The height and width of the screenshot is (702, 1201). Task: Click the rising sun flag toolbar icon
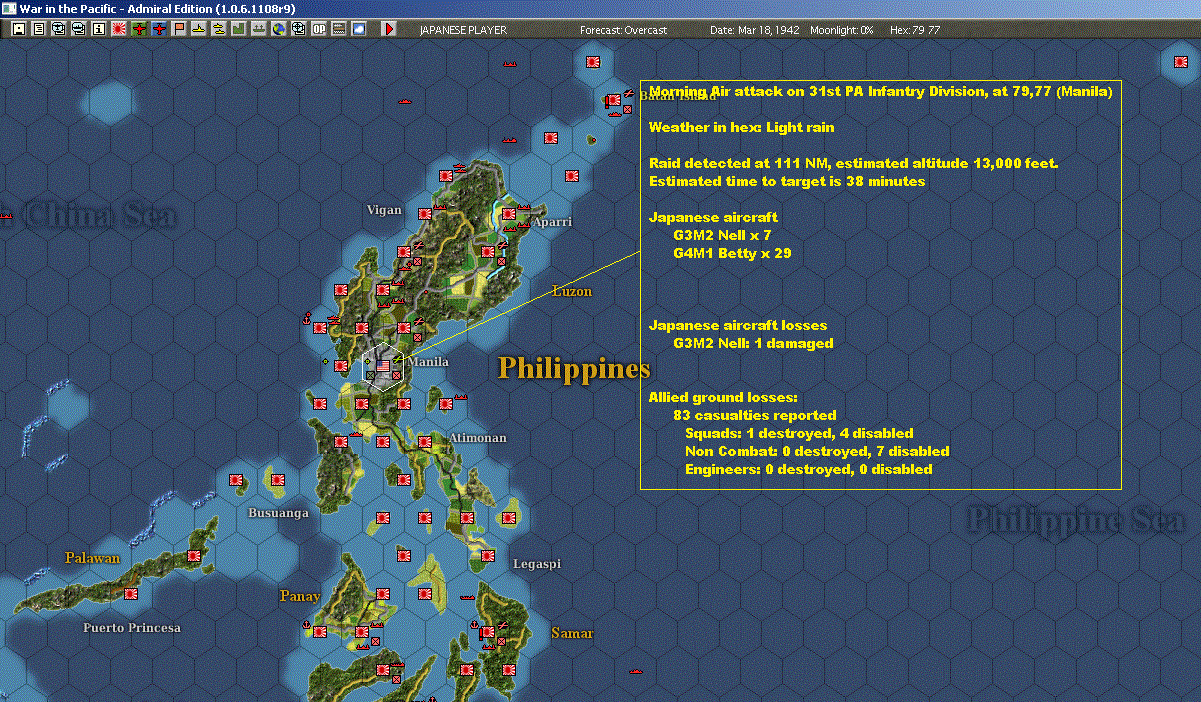coord(119,30)
